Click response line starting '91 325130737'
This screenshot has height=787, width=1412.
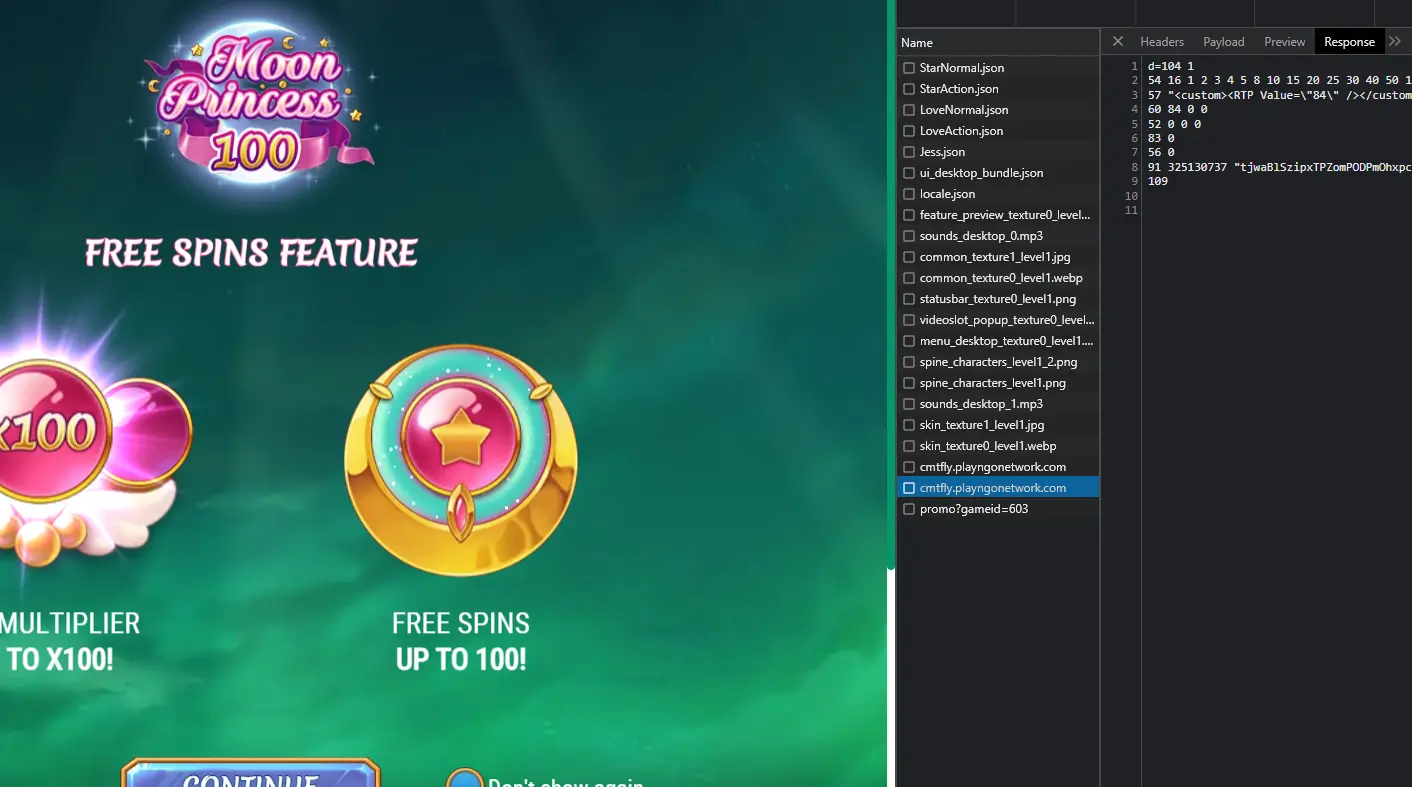point(1280,167)
